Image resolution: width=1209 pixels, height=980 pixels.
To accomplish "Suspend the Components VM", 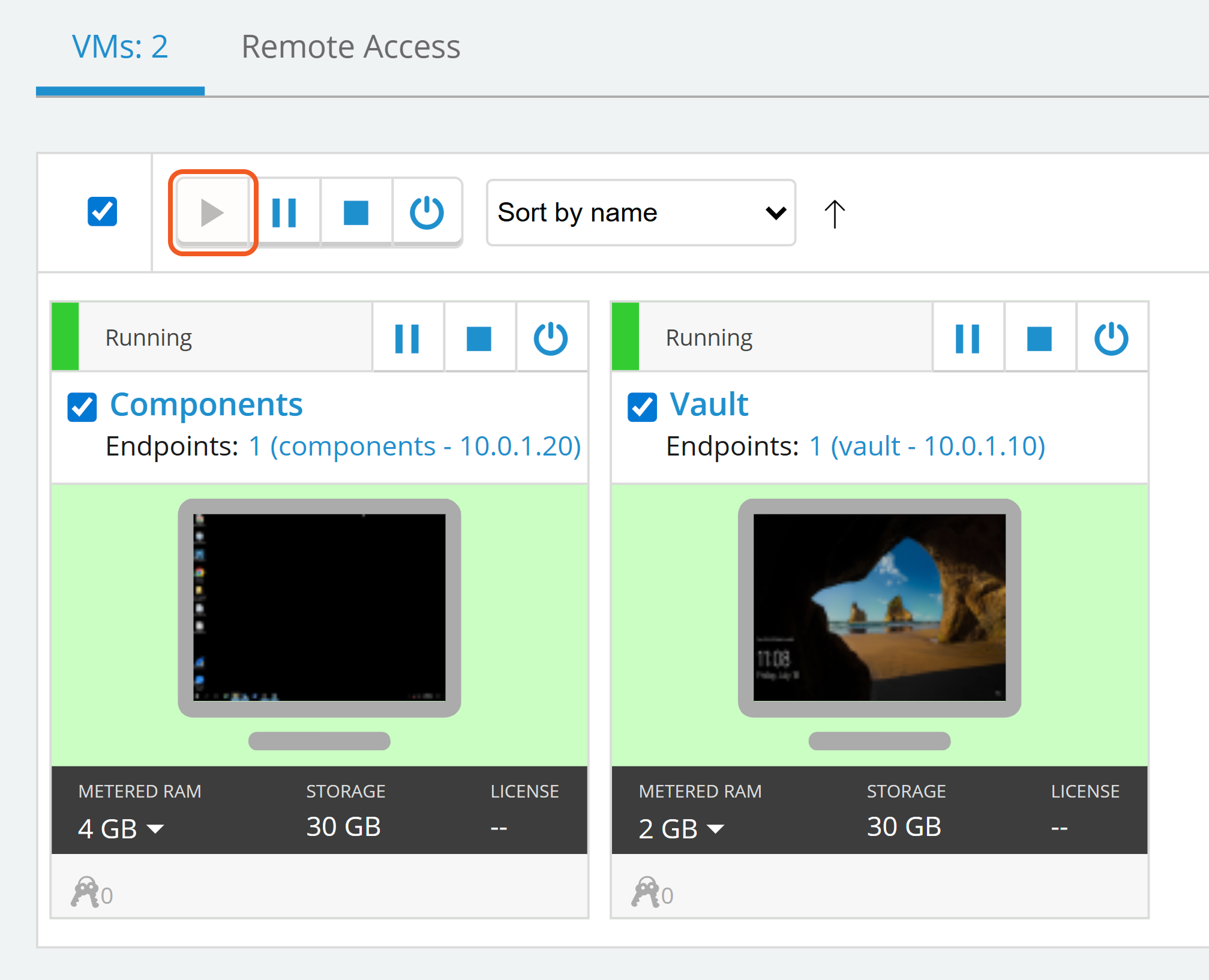I will coord(407,338).
